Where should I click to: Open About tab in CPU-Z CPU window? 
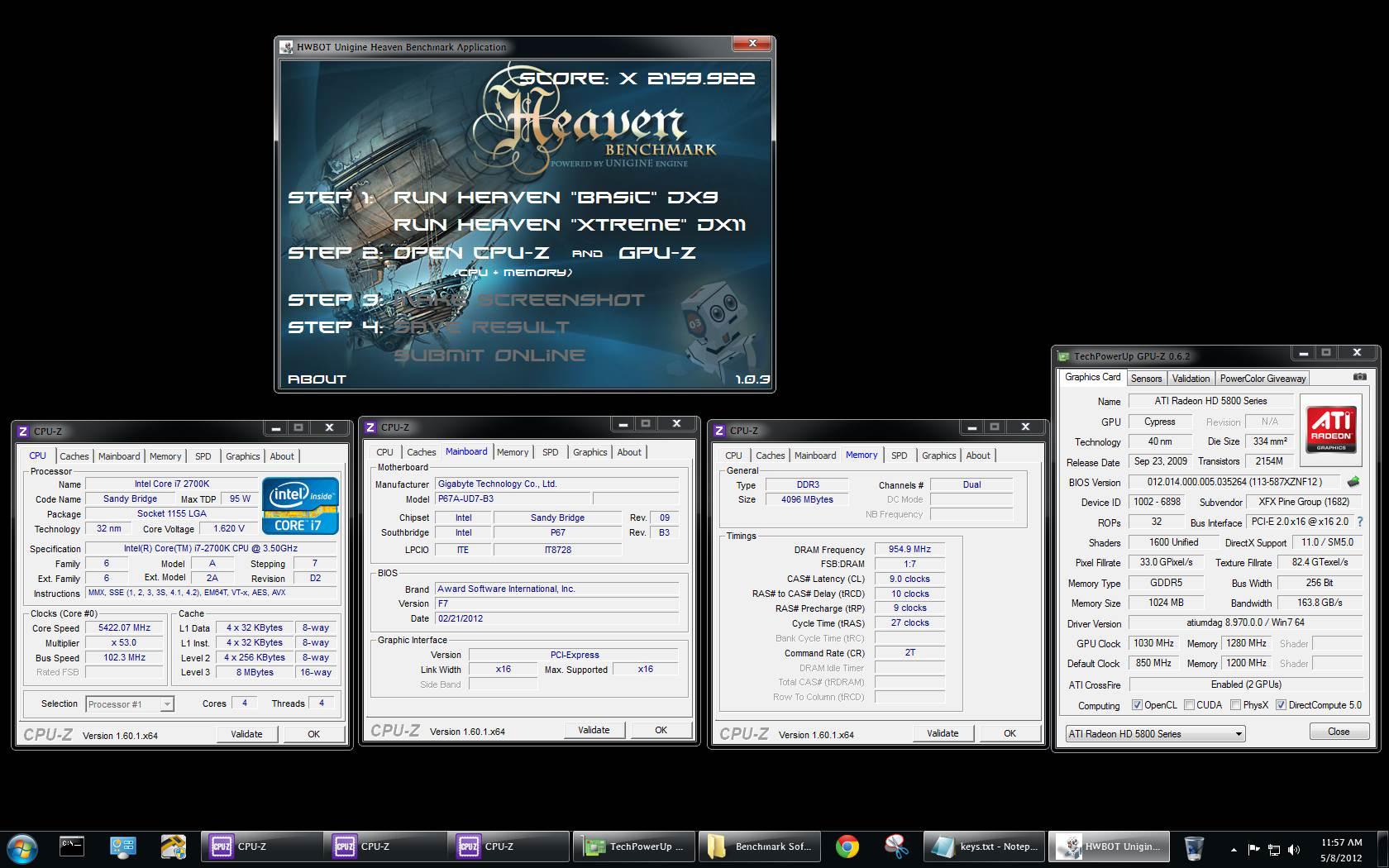pos(282,456)
